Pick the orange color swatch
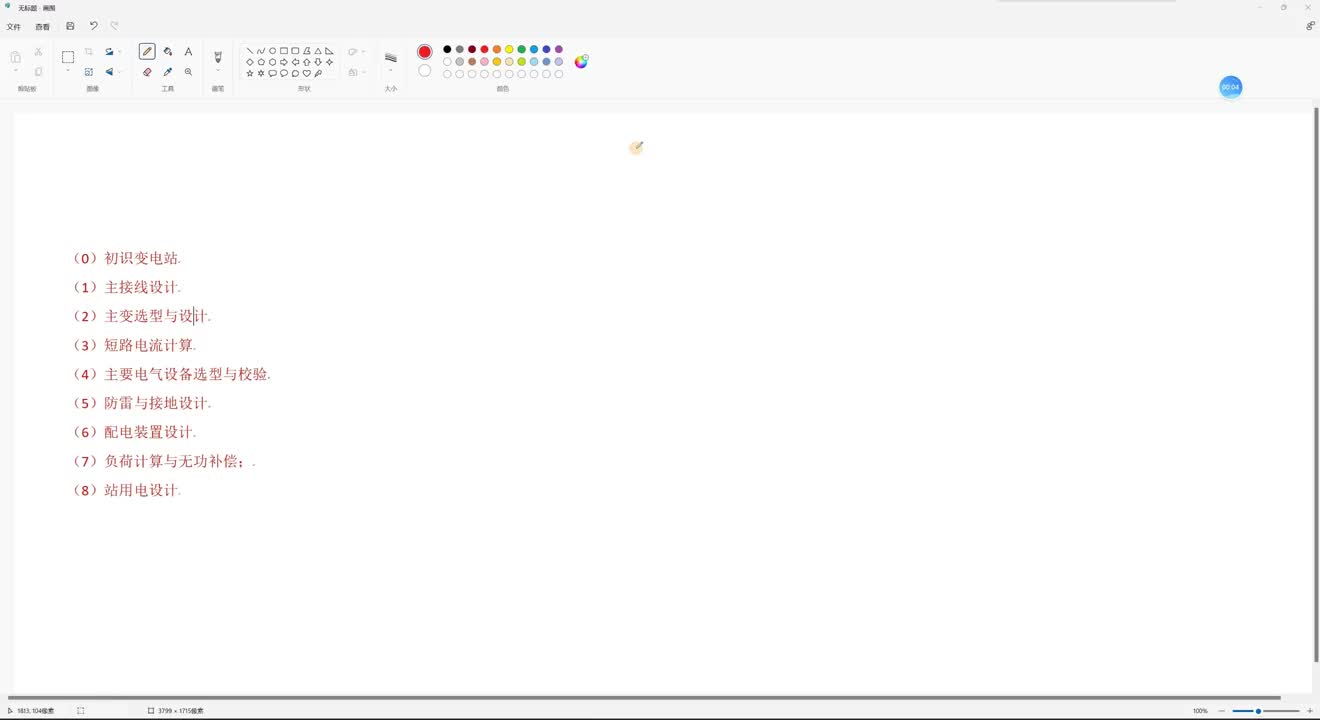Viewport: 1320px width, 720px height. coord(497,49)
